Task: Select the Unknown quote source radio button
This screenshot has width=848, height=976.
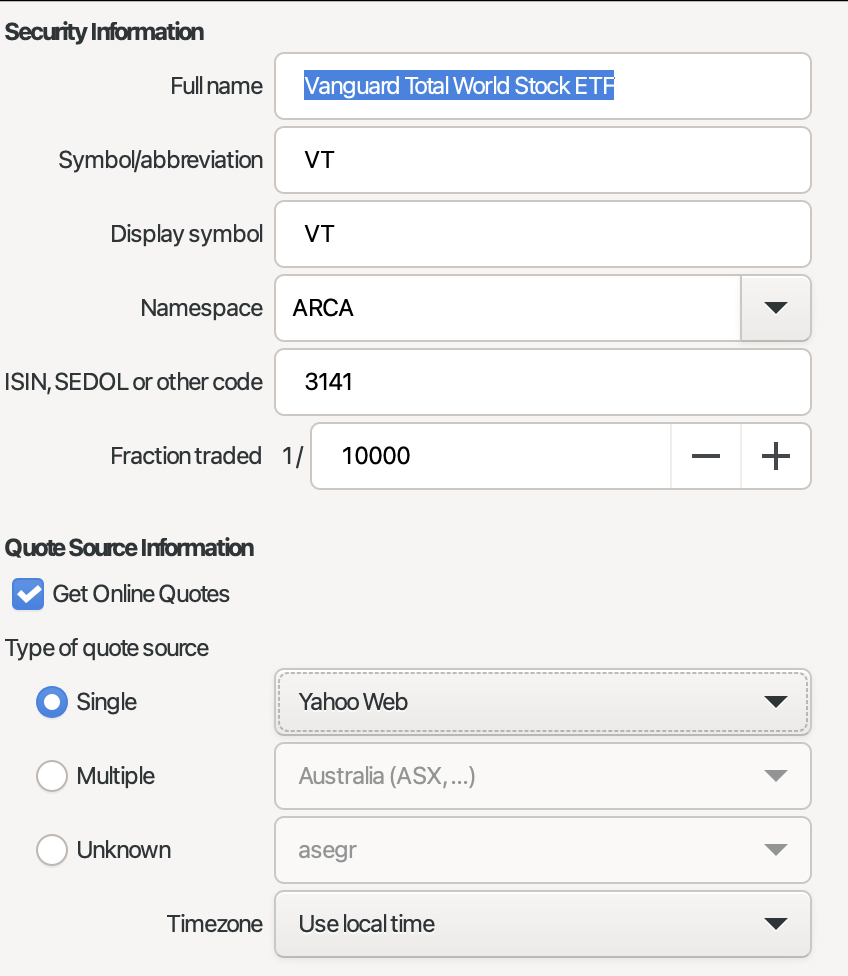Action: tap(52, 850)
